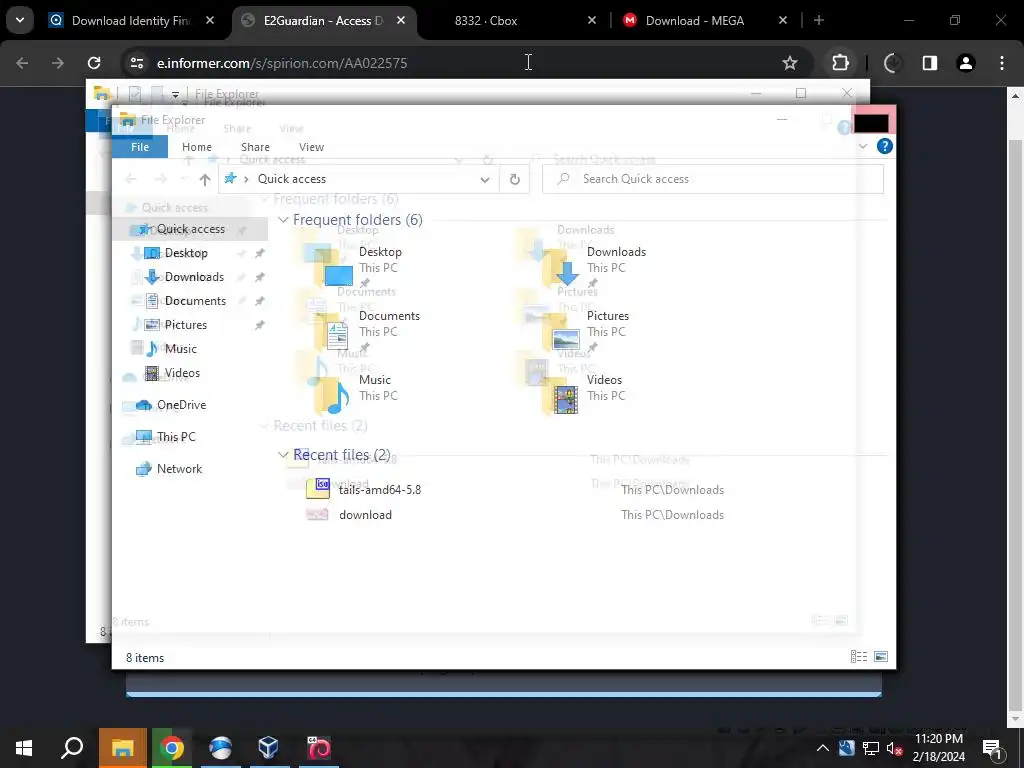Select Downloads in the navigation pane
Screen dimensions: 1024x768
[x=194, y=277]
